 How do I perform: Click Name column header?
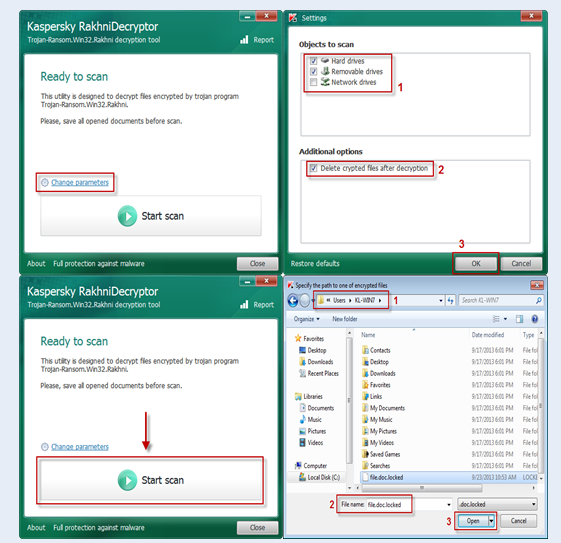click(368, 335)
